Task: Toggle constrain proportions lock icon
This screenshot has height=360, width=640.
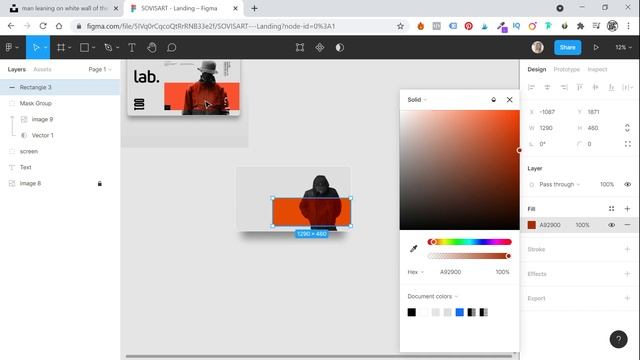Action: pos(627,128)
